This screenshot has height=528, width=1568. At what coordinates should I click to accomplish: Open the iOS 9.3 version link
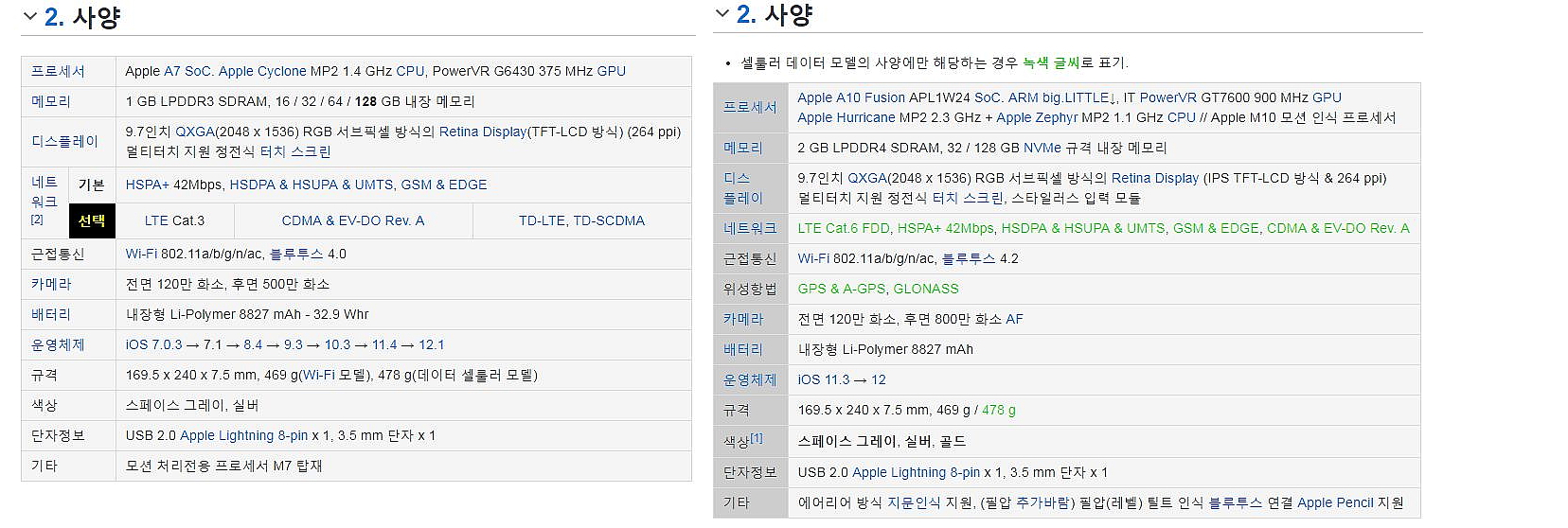pos(294,344)
